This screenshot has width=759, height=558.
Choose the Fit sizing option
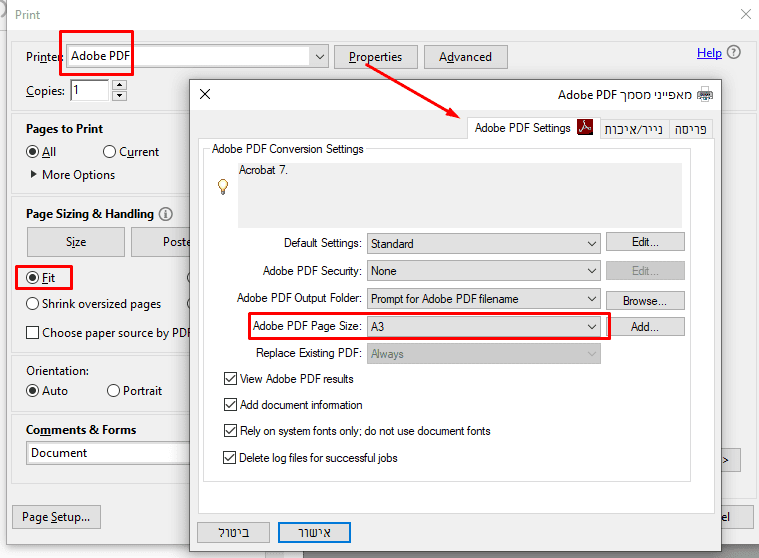(32, 278)
